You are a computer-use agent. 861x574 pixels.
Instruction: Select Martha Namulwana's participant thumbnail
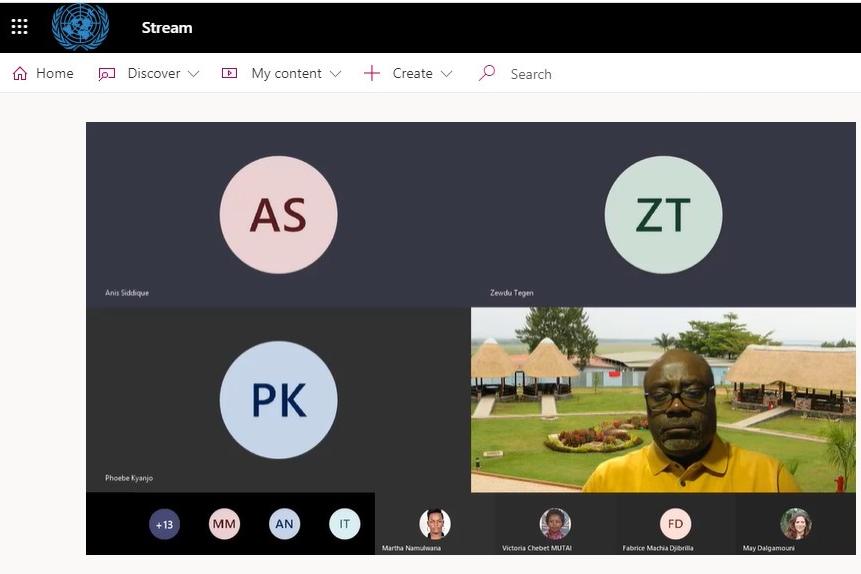pyautogui.click(x=434, y=524)
